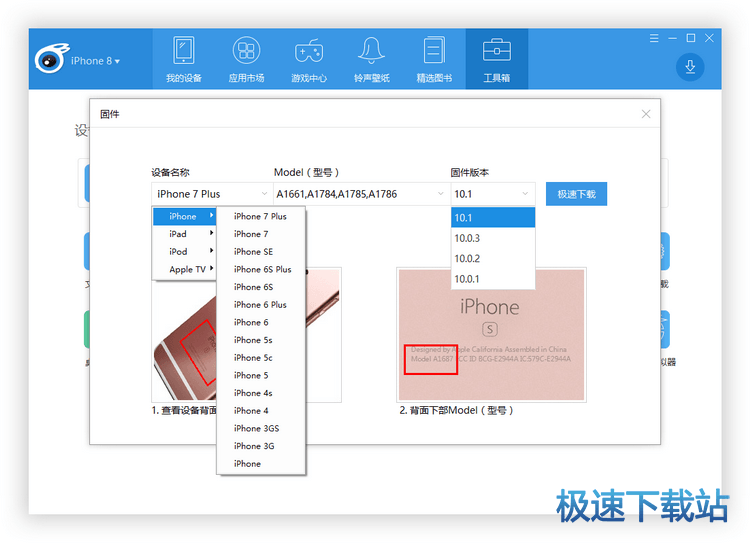
Task: Choose iPhone 7 Plus from the submenu
Action: click(x=261, y=216)
